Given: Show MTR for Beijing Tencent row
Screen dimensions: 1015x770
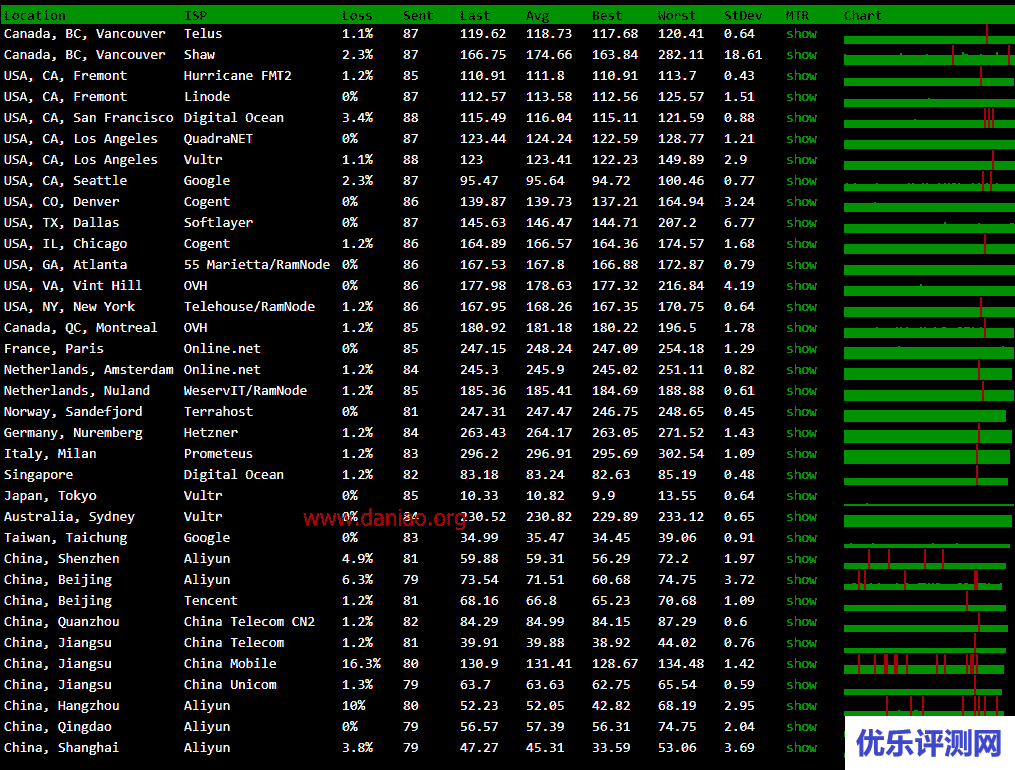Looking at the screenshot, I should [x=801, y=601].
